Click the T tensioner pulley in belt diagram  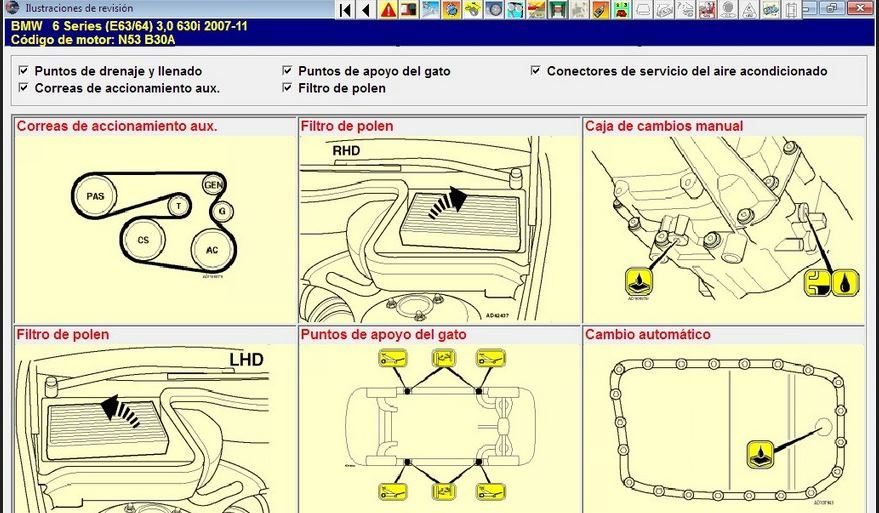pyautogui.click(x=178, y=206)
